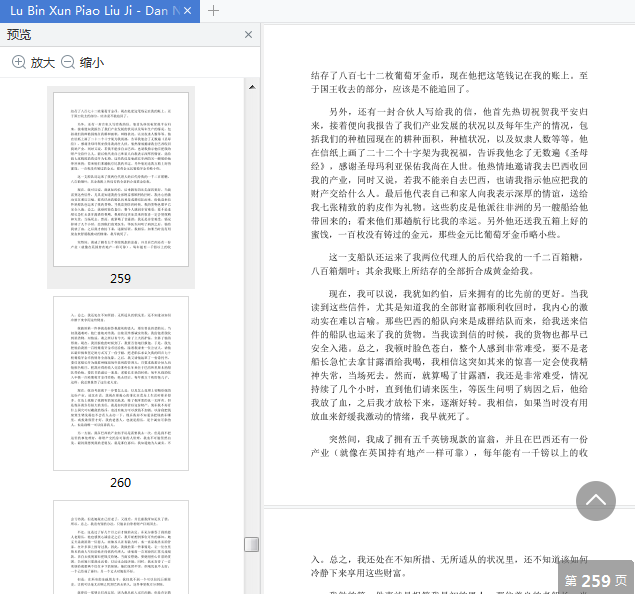Image resolution: width=635 pixels, height=594 pixels.
Task: Click the paragraph beginning 这一支船队还运来了
Action: coord(449,264)
